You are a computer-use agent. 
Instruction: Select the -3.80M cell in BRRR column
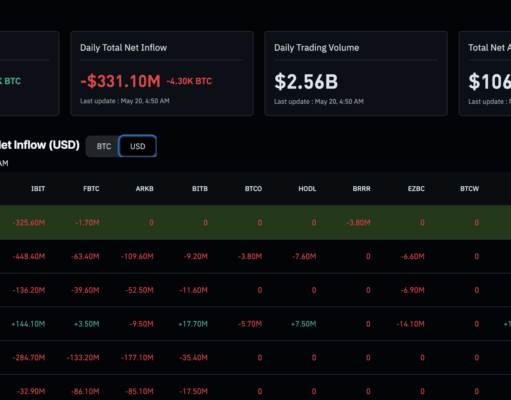358,223
